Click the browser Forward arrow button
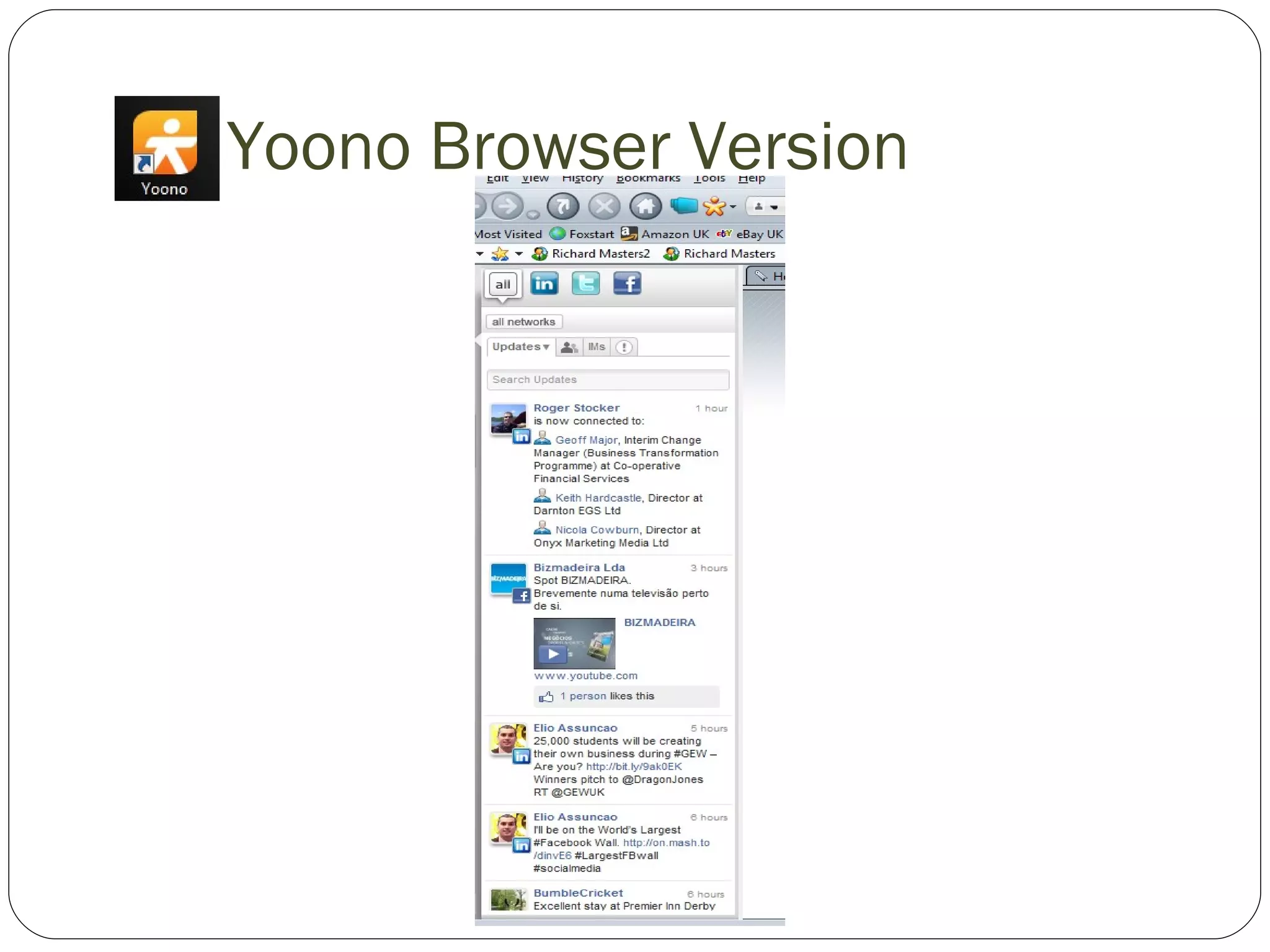Screen dimensions: 1270x952 coord(507,206)
